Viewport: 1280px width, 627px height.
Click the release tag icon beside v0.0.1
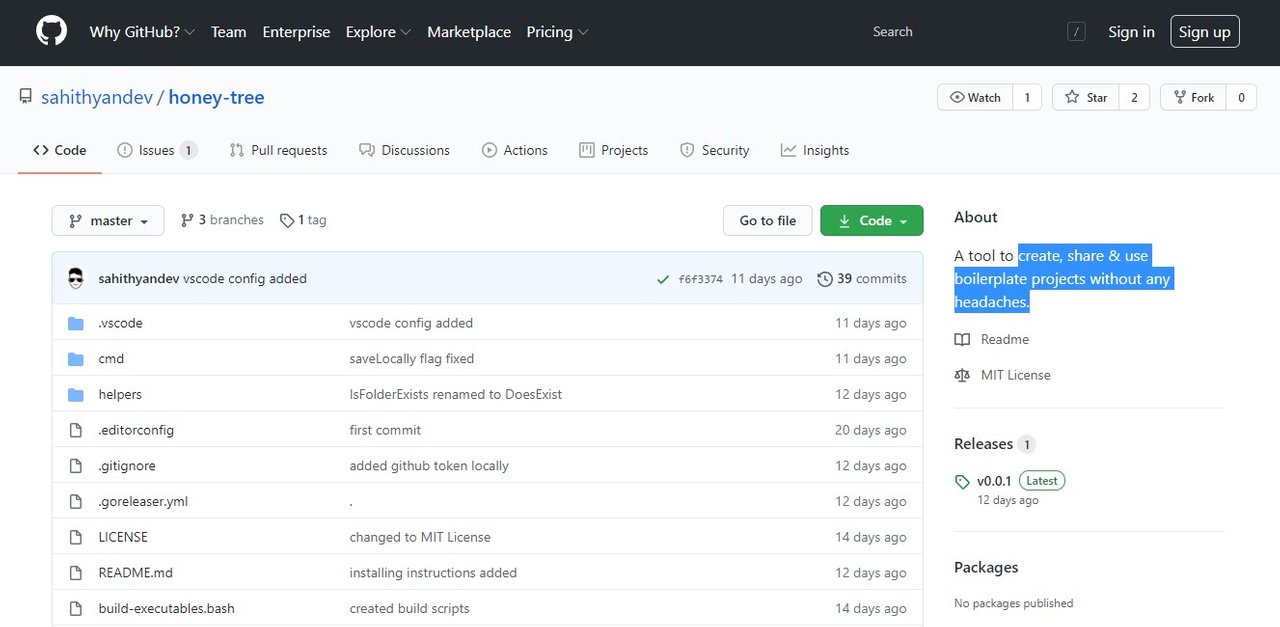[962, 482]
